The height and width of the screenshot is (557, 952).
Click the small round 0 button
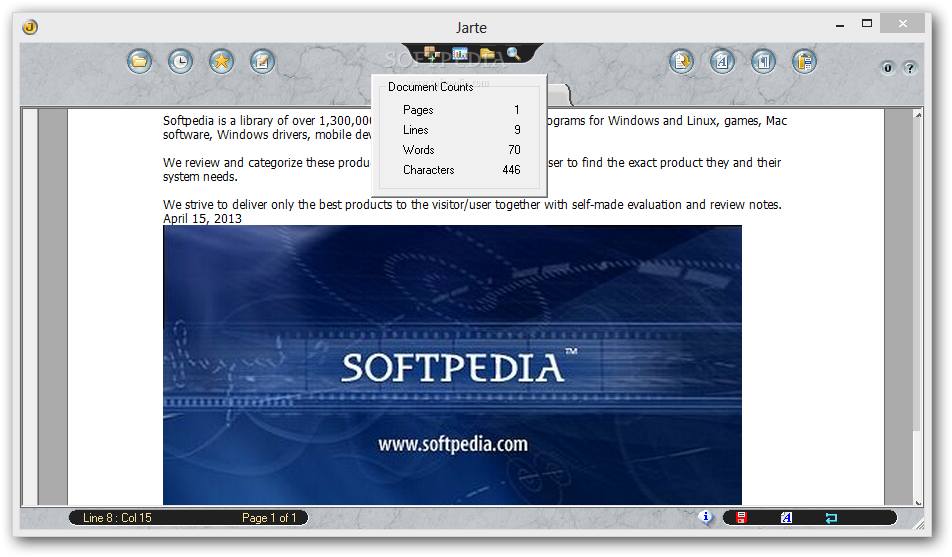[x=888, y=68]
